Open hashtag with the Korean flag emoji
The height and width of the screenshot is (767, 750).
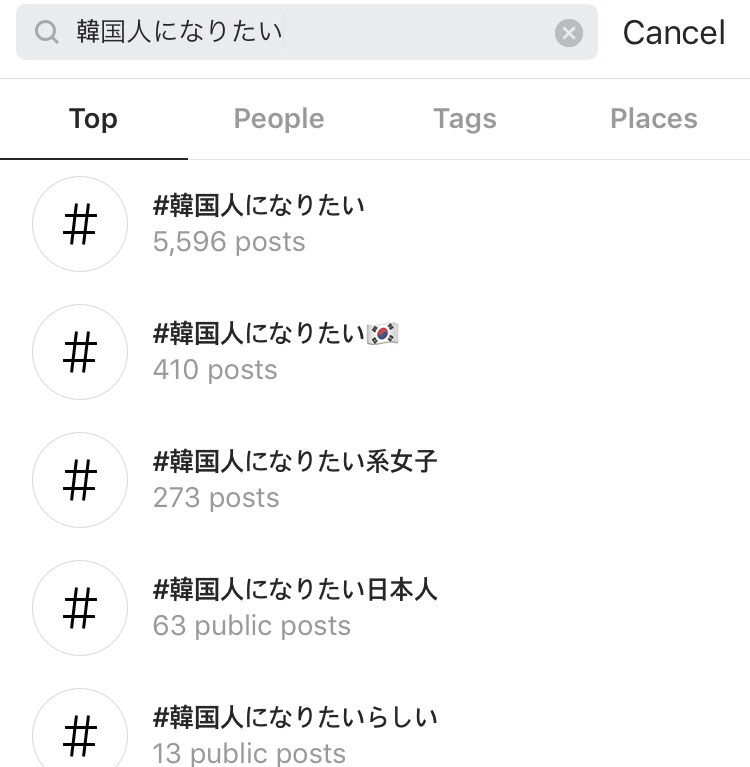276,334
